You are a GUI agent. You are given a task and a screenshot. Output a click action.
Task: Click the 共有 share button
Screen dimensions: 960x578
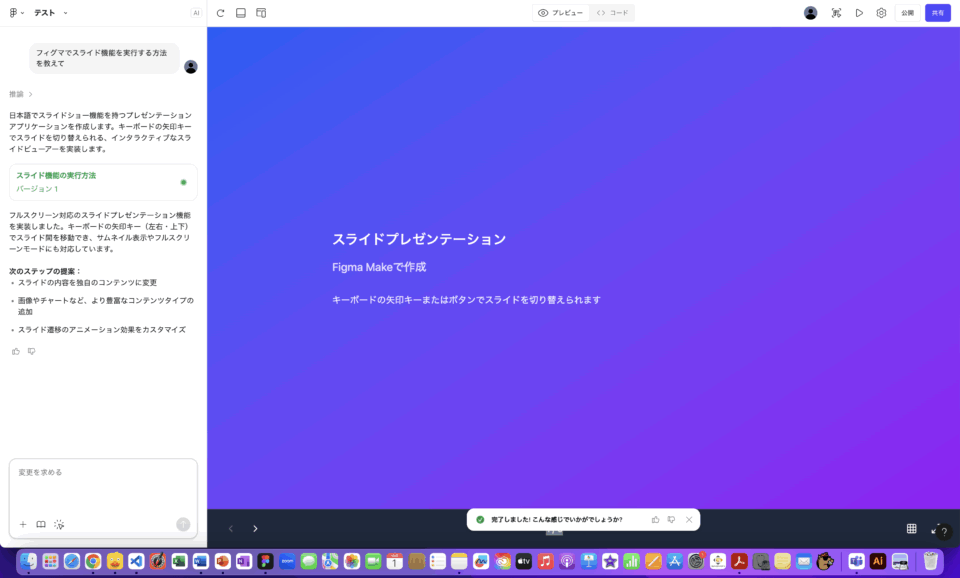coord(937,13)
